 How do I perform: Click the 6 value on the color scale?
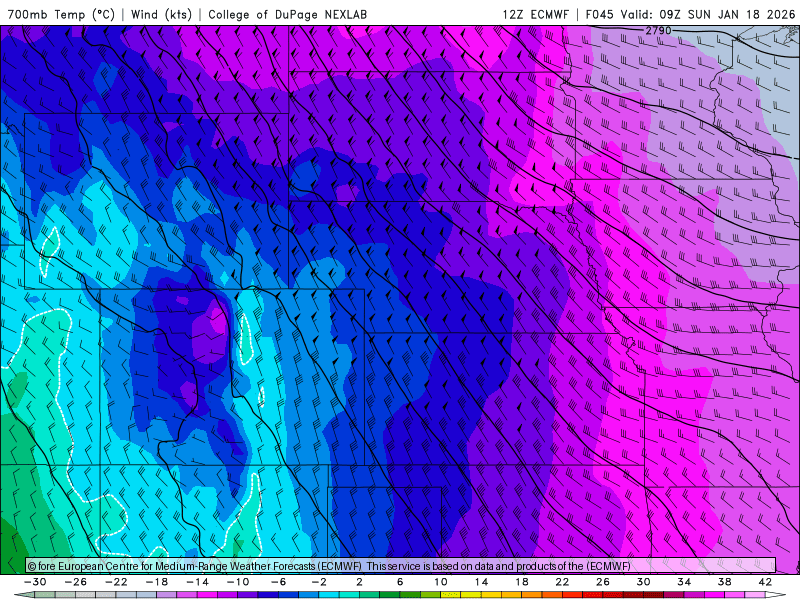400,582
